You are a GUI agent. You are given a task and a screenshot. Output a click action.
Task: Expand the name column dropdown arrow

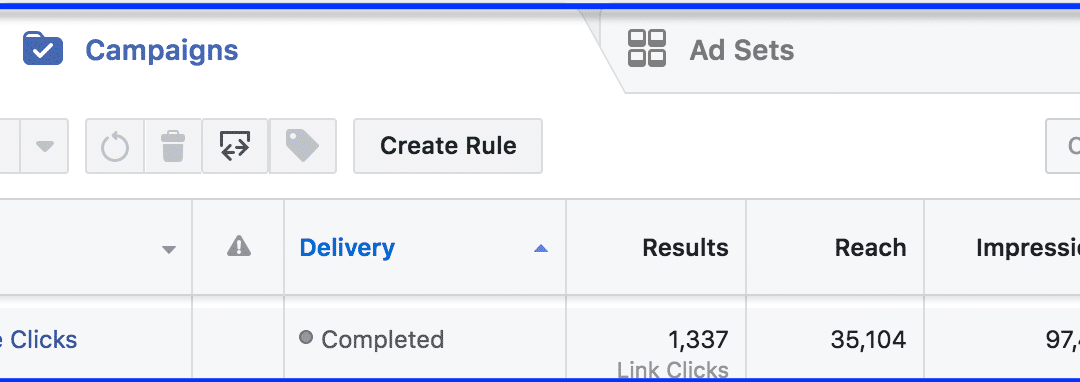point(169,250)
